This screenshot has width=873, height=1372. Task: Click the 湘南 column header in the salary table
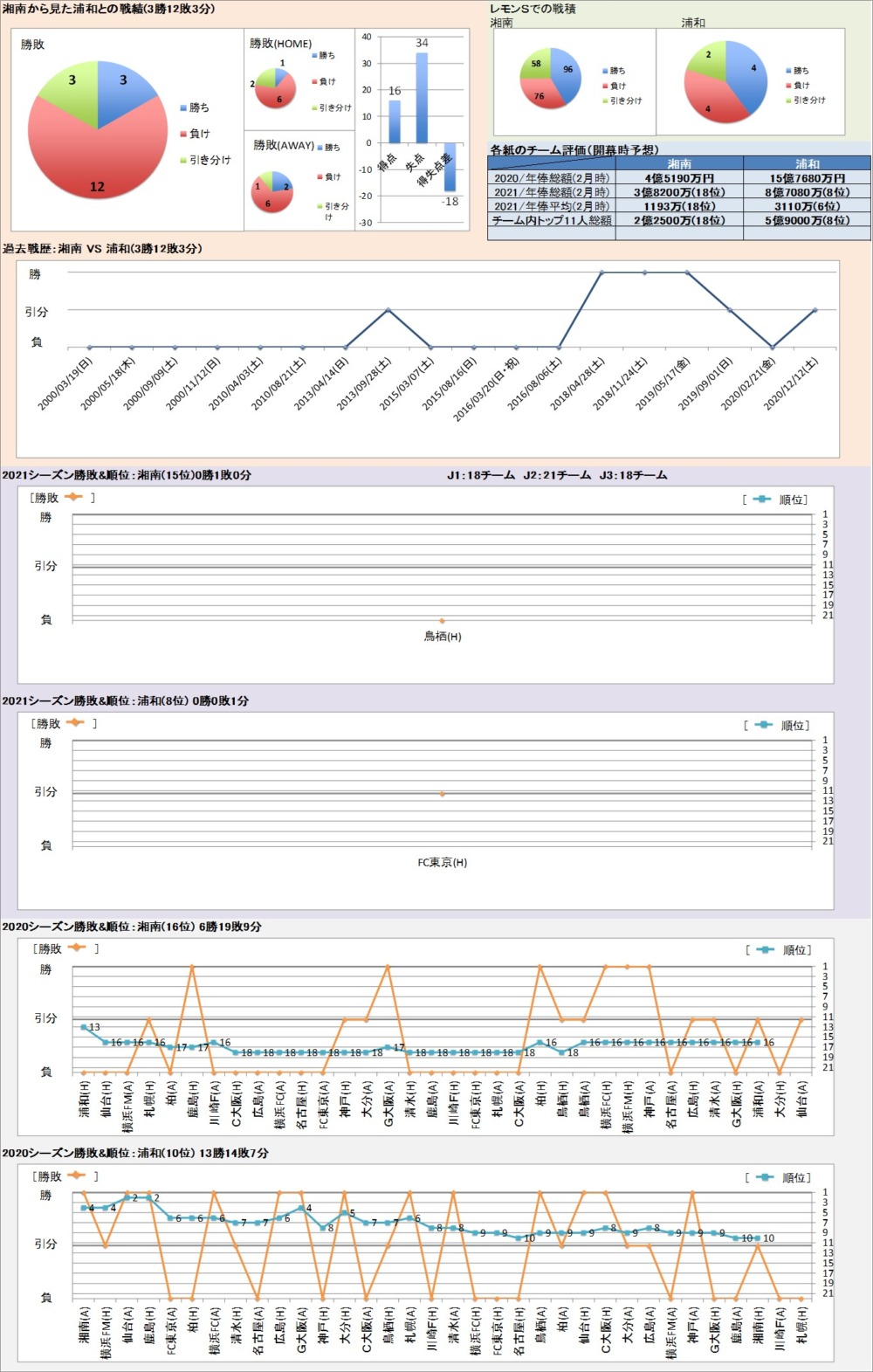[679, 163]
